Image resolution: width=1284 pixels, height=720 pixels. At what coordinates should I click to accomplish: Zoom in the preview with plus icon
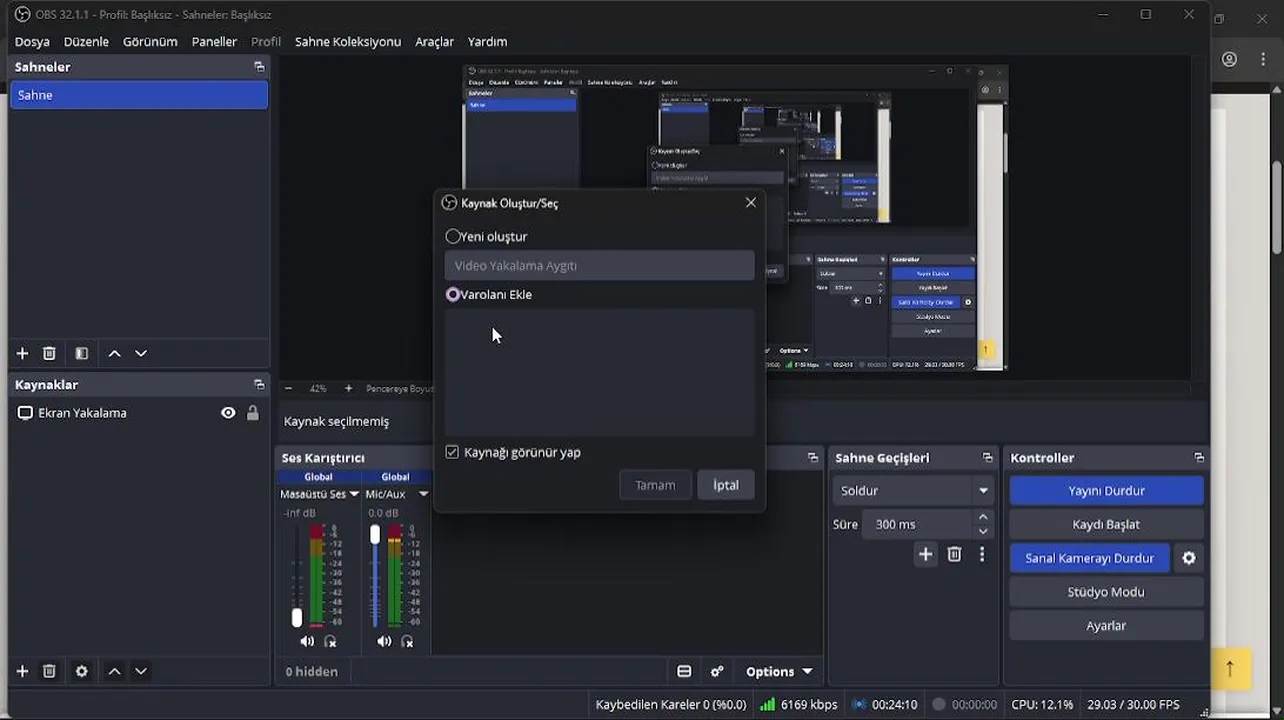pos(348,388)
